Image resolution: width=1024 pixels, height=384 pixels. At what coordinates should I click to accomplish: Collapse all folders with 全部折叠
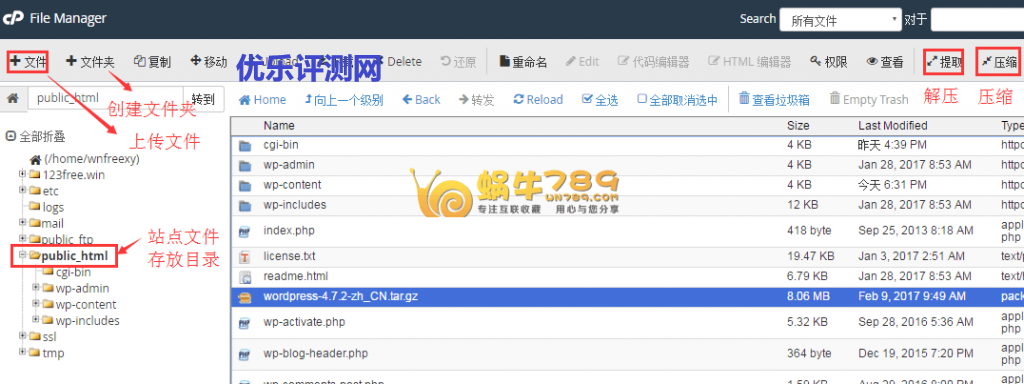tap(35, 137)
